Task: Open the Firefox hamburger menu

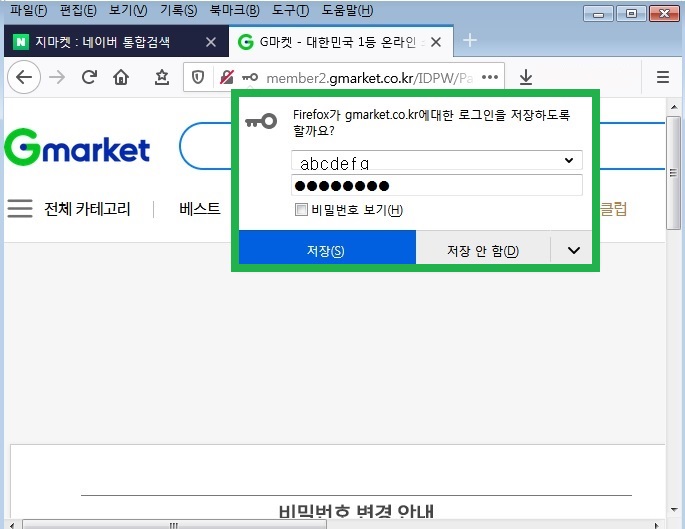Action: point(663,77)
